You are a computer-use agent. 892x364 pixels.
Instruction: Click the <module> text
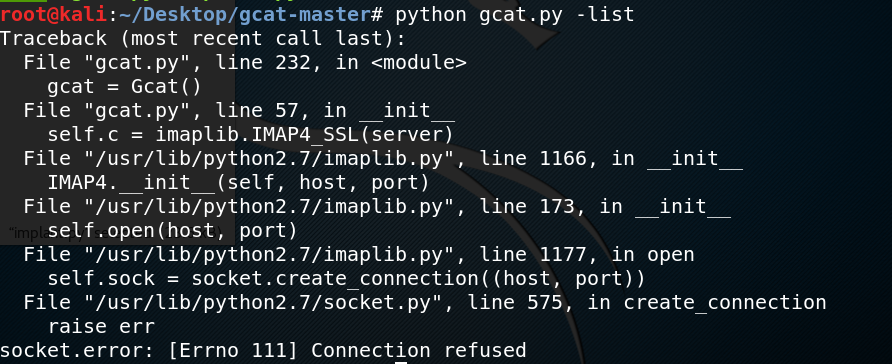point(418,62)
